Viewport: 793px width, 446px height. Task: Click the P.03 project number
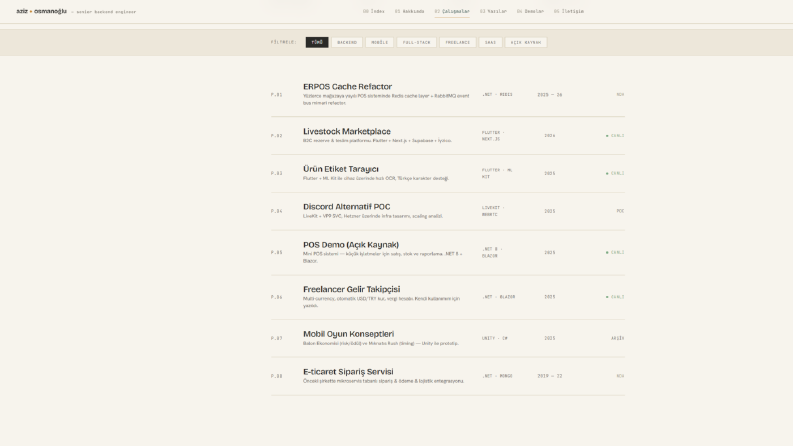277,173
